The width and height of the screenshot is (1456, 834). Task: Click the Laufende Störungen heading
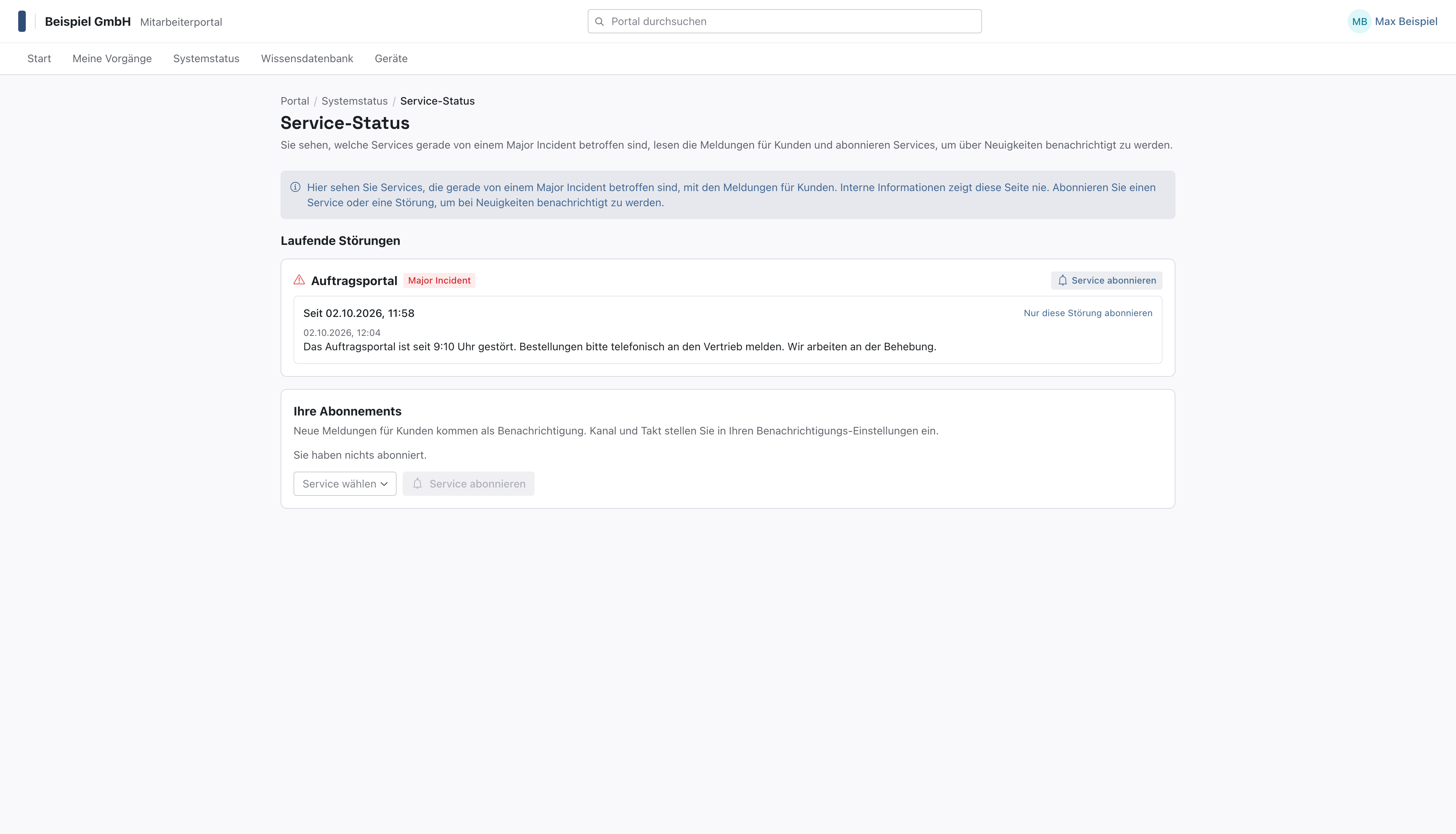click(x=340, y=241)
